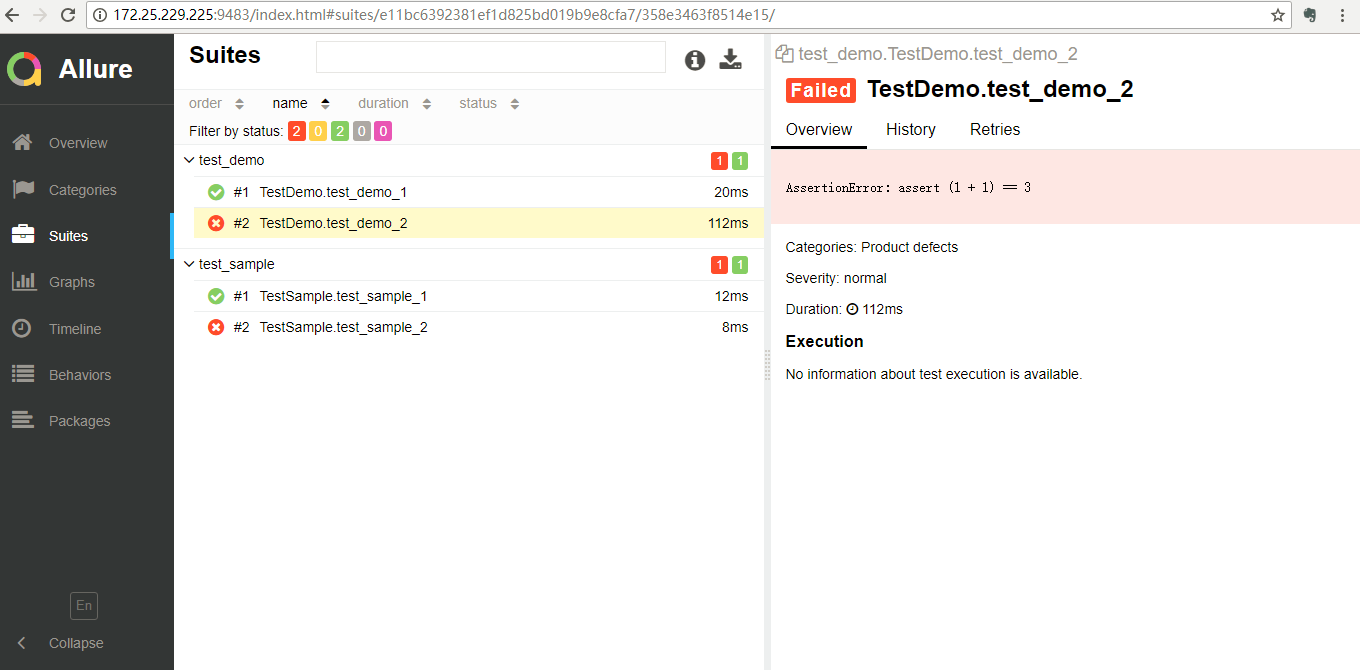This screenshot has height=670, width=1360.
Task: Open the Retries tab
Action: (994, 130)
